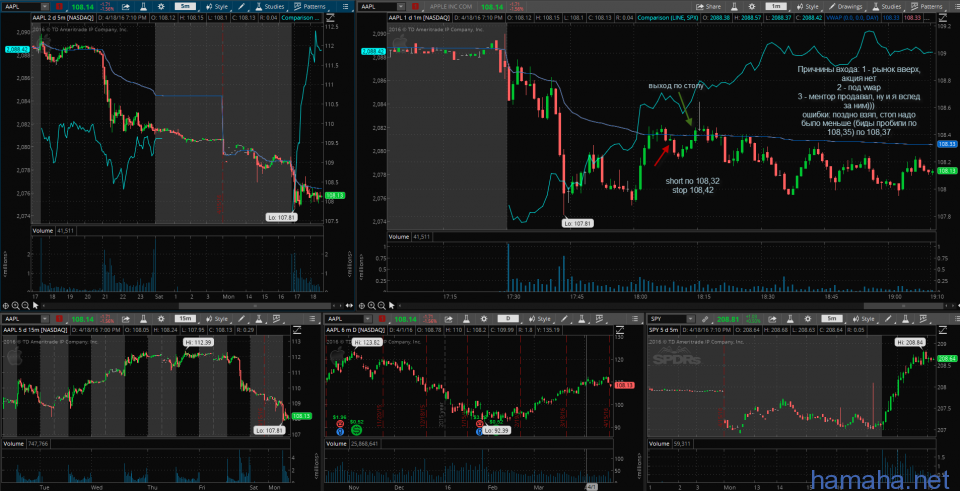Open flask icon next to Share in 1m chart

pos(733,7)
